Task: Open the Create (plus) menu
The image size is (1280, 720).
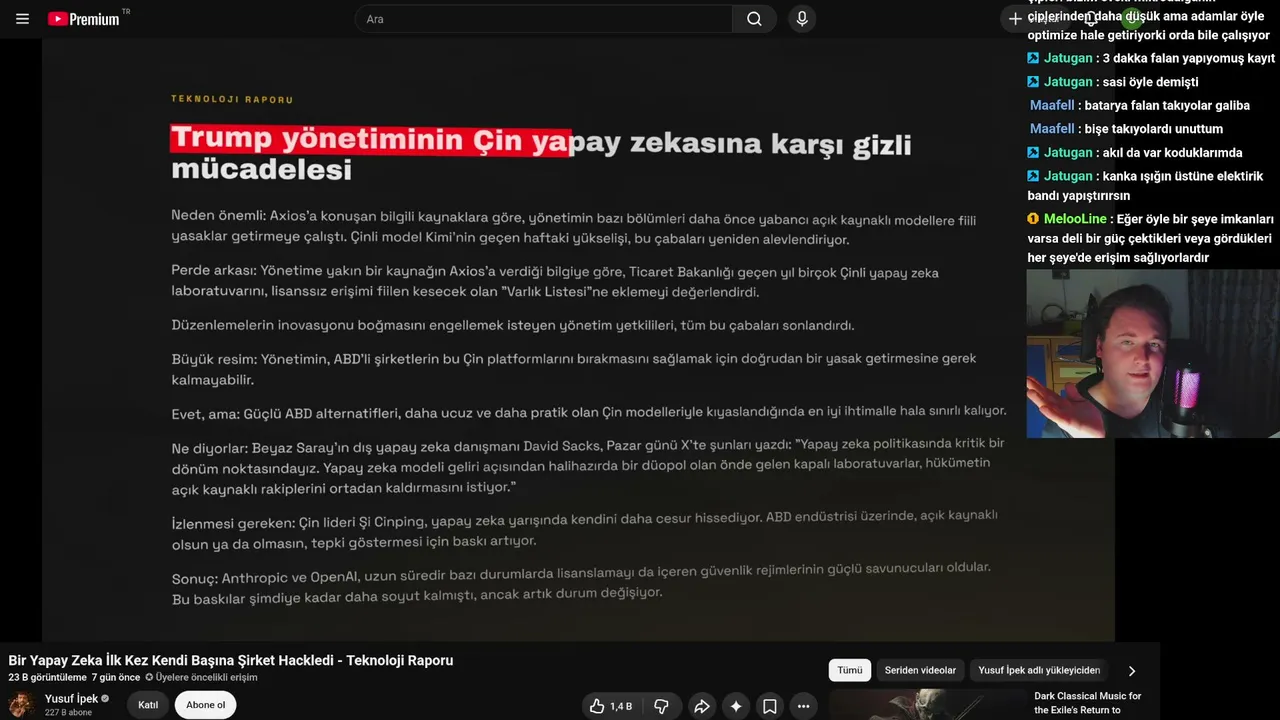Action: click(1015, 19)
